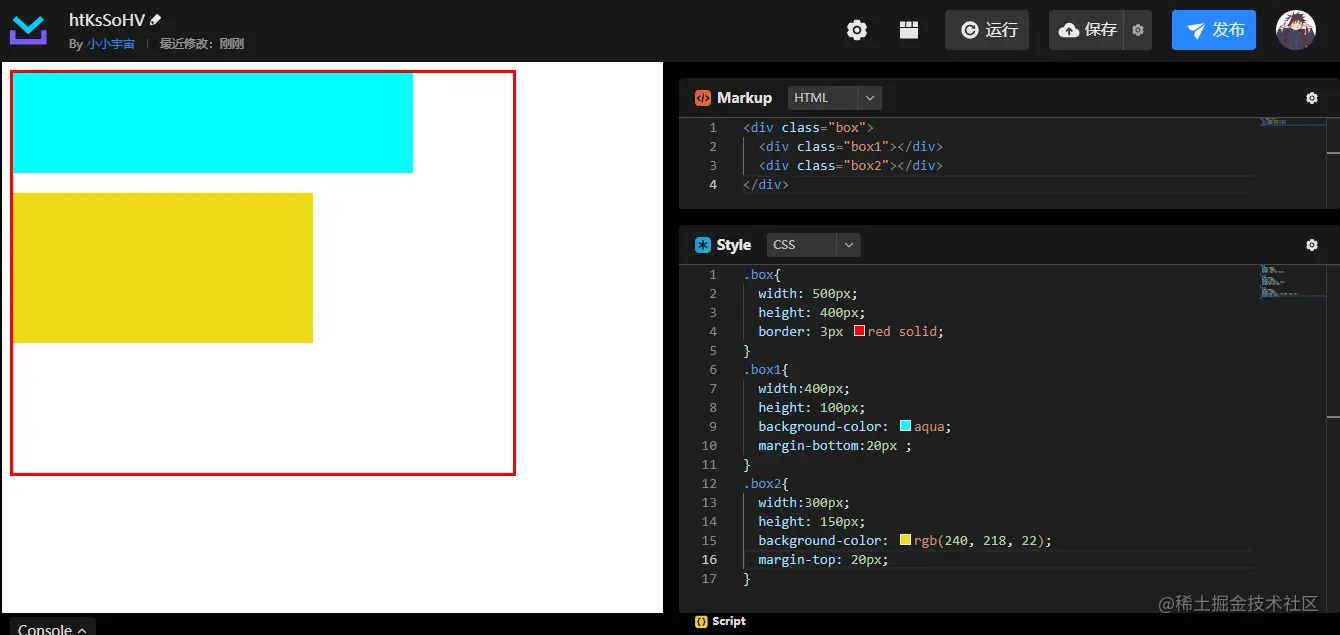Click aqua color swatch in CSS
The image size is (1340, 635).
[905, 426]
